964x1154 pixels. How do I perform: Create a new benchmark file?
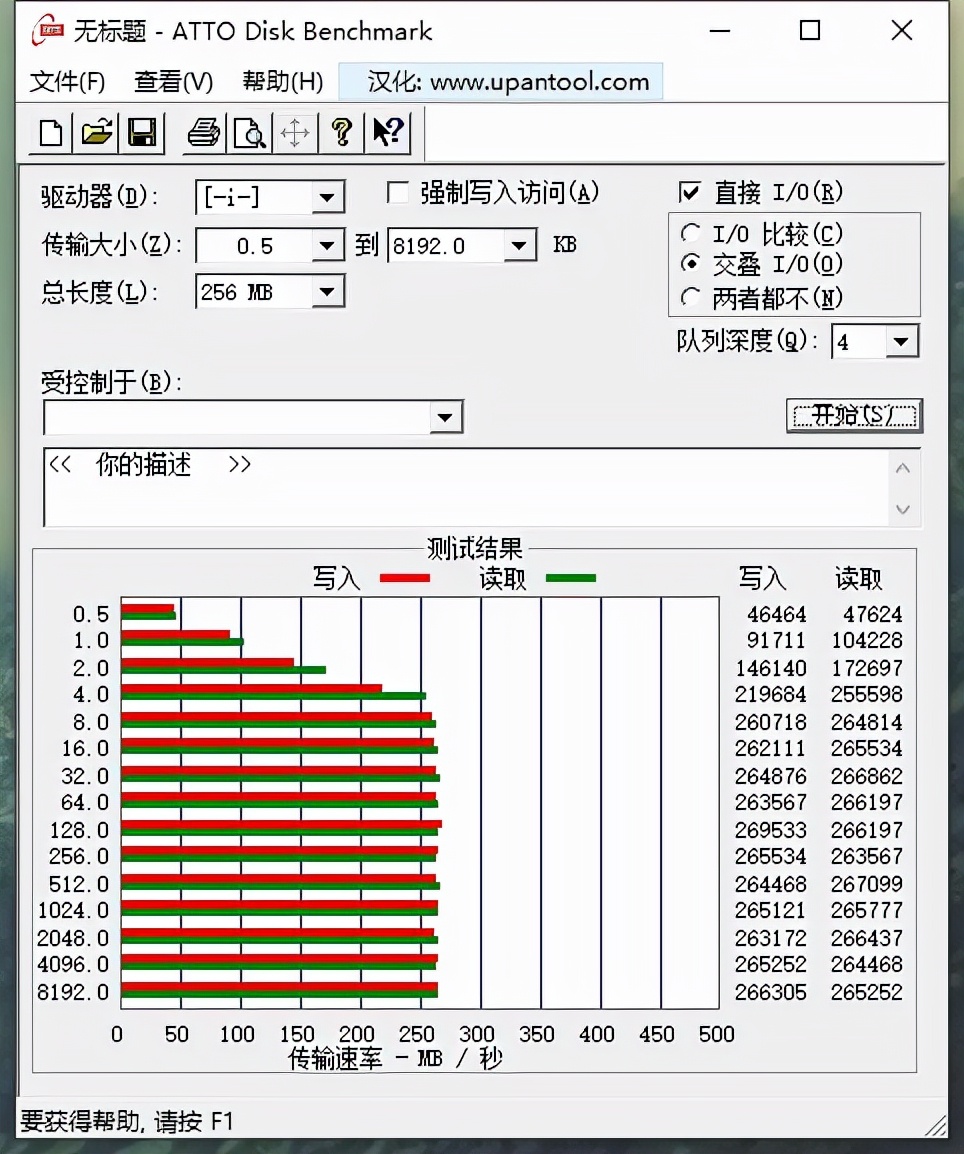point(48,132)
